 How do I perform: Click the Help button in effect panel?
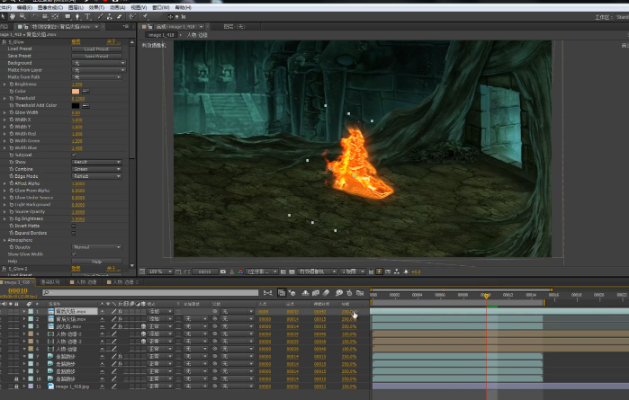click(x=96, y=260)
